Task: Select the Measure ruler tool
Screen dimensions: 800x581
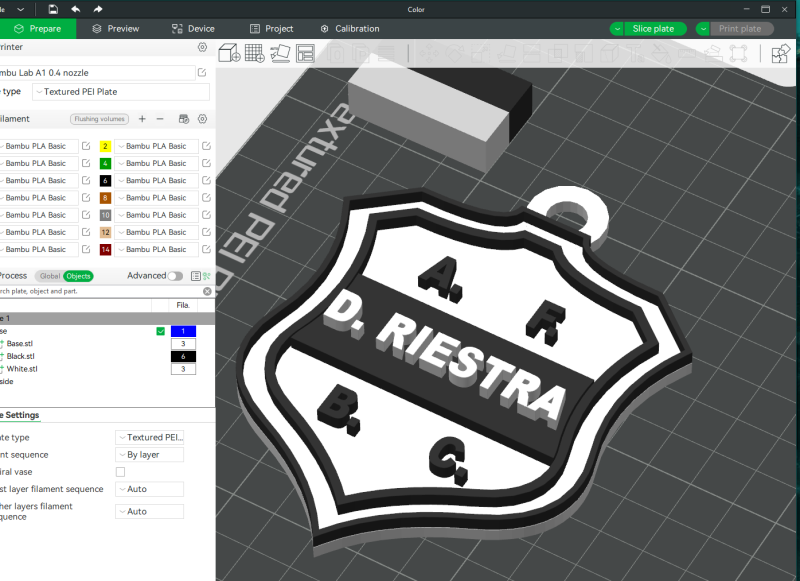Action: [x=687, y=53]
